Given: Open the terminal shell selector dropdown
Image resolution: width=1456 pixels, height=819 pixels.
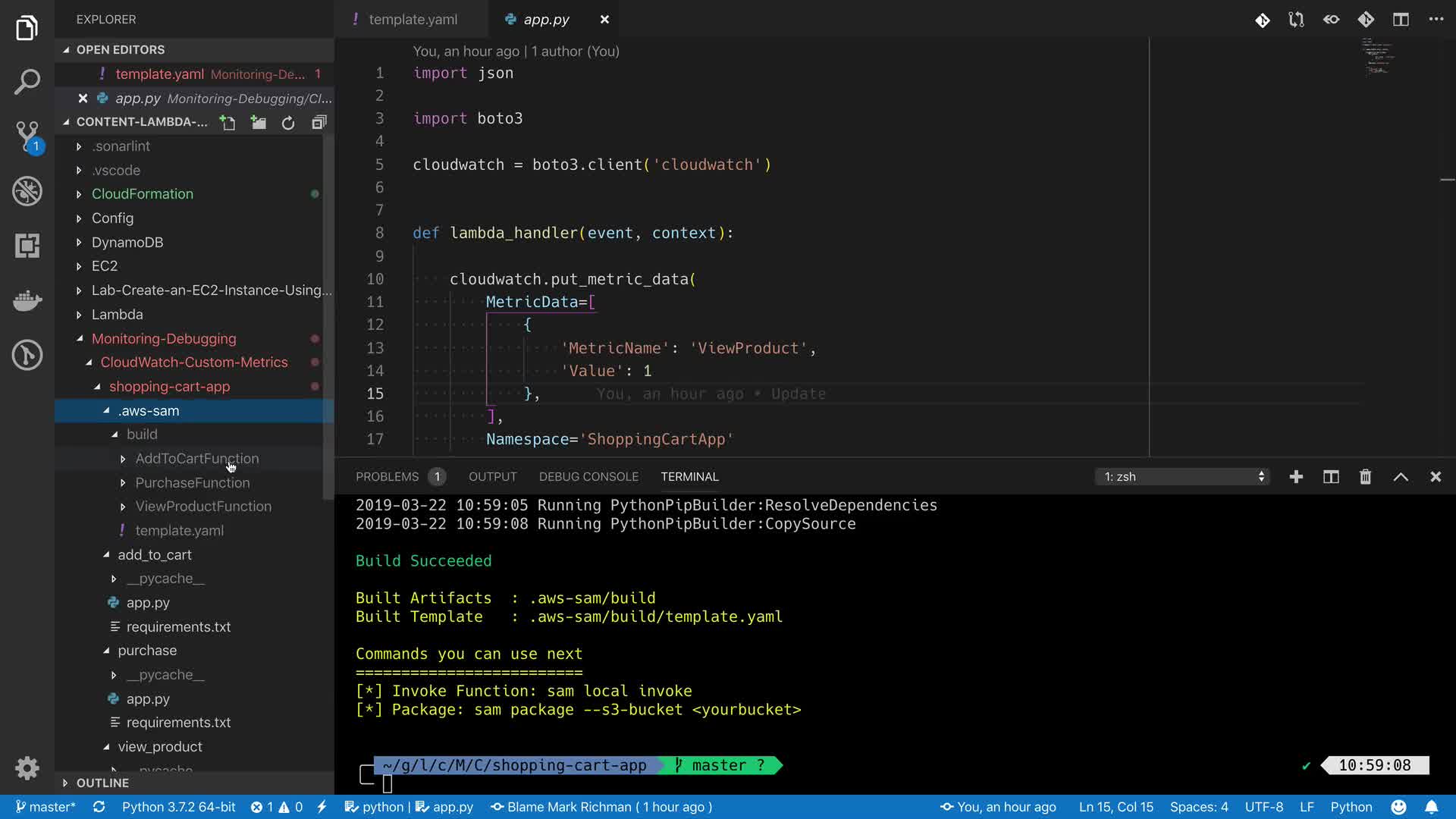Looking at the screenshot, I should pos(1183,477).
